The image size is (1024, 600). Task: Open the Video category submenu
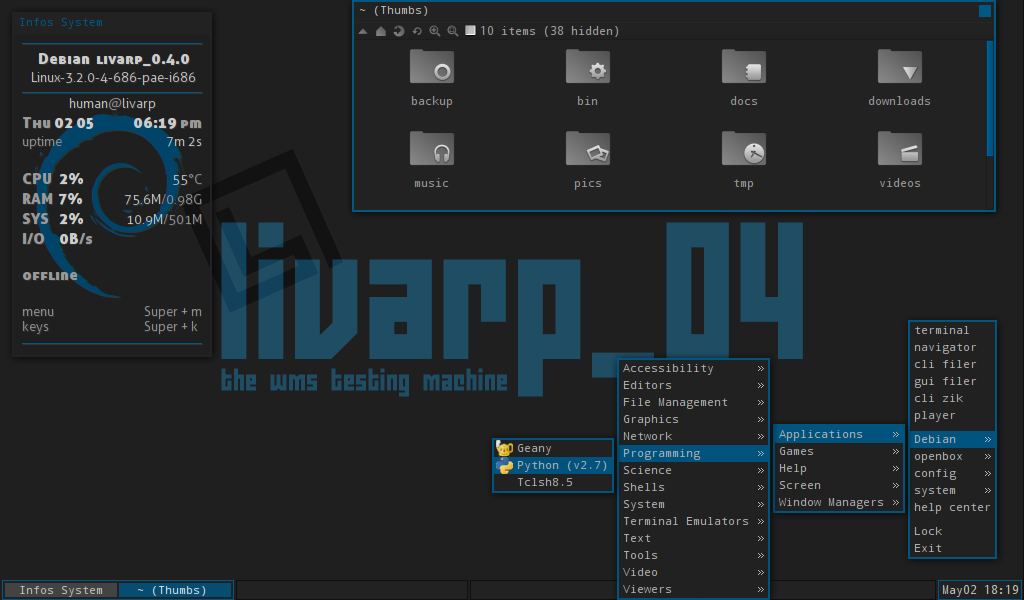[693, 572]
